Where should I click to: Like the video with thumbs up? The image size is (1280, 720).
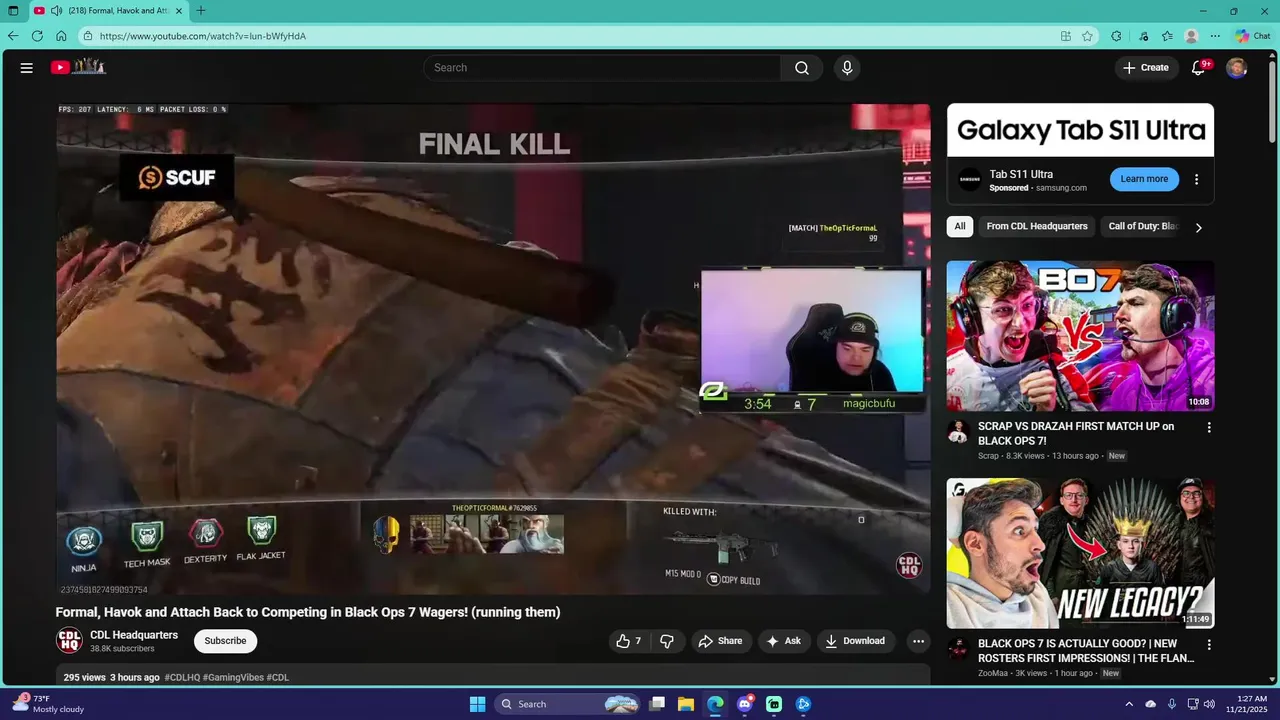point(629,641)
